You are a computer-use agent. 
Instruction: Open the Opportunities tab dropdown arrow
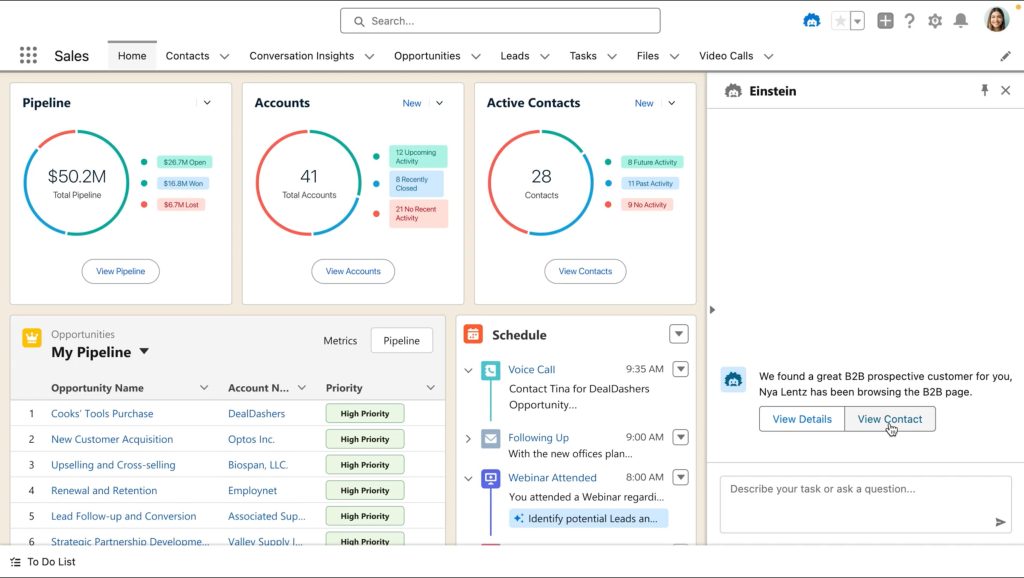475,56
